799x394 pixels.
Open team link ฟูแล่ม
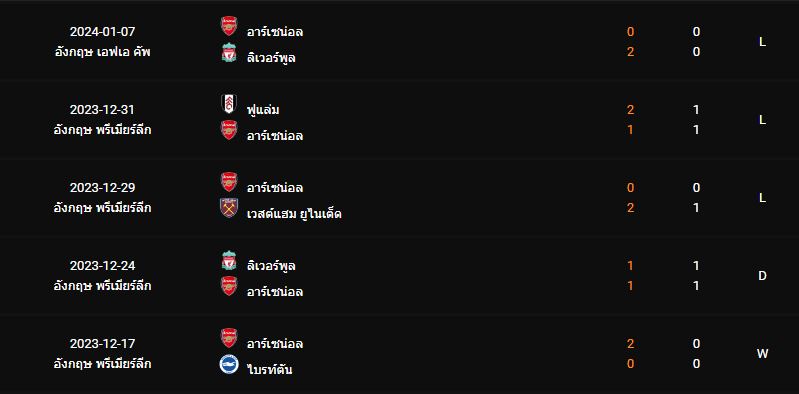(263, 110)
